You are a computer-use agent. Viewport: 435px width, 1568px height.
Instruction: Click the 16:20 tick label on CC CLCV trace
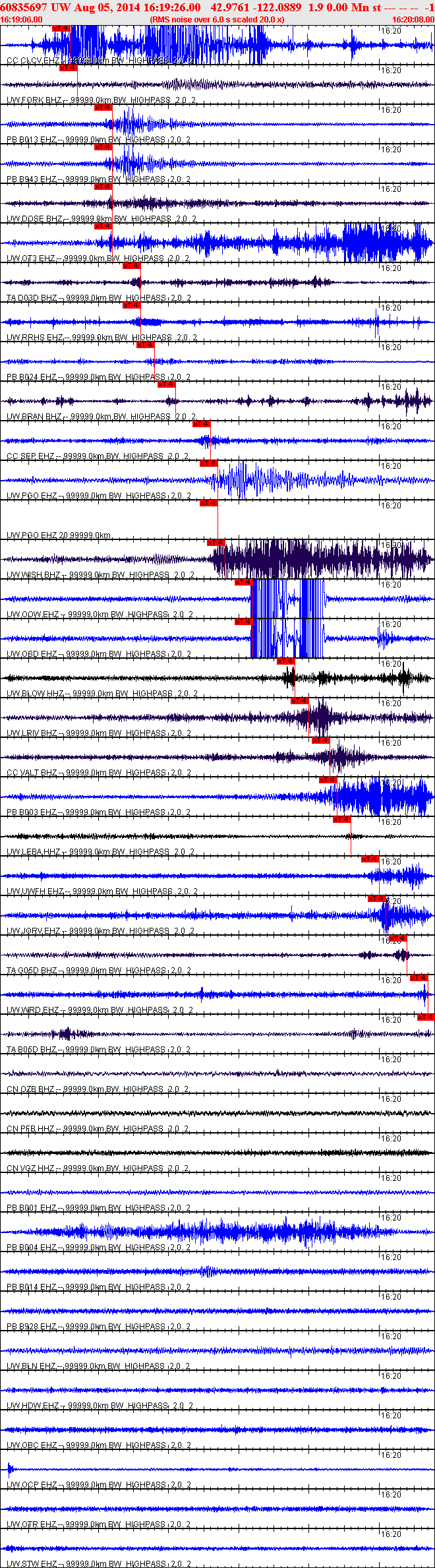click(x=391, y=31)
